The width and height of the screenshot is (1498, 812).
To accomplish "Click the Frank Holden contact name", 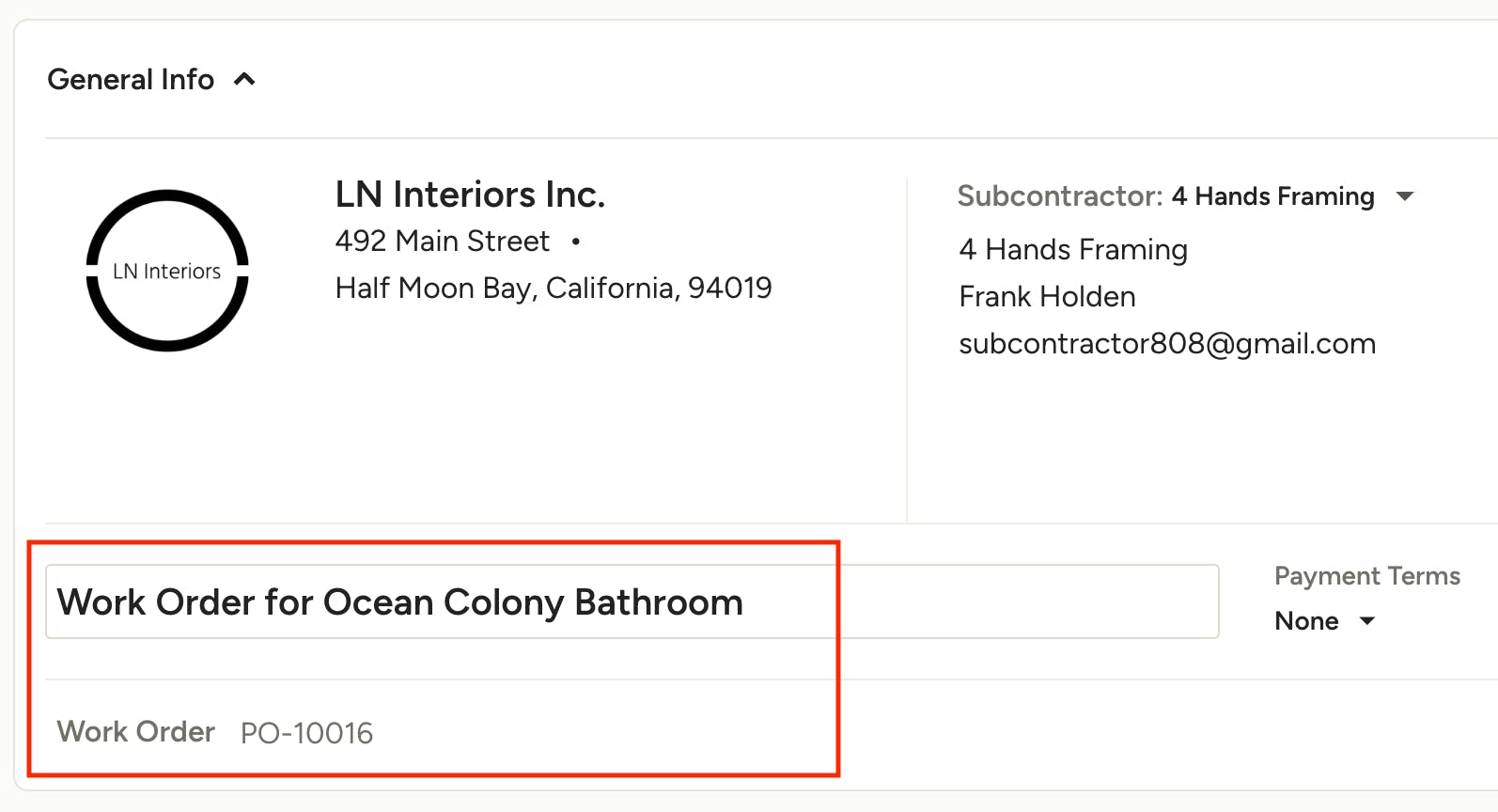I will 1047,297.
